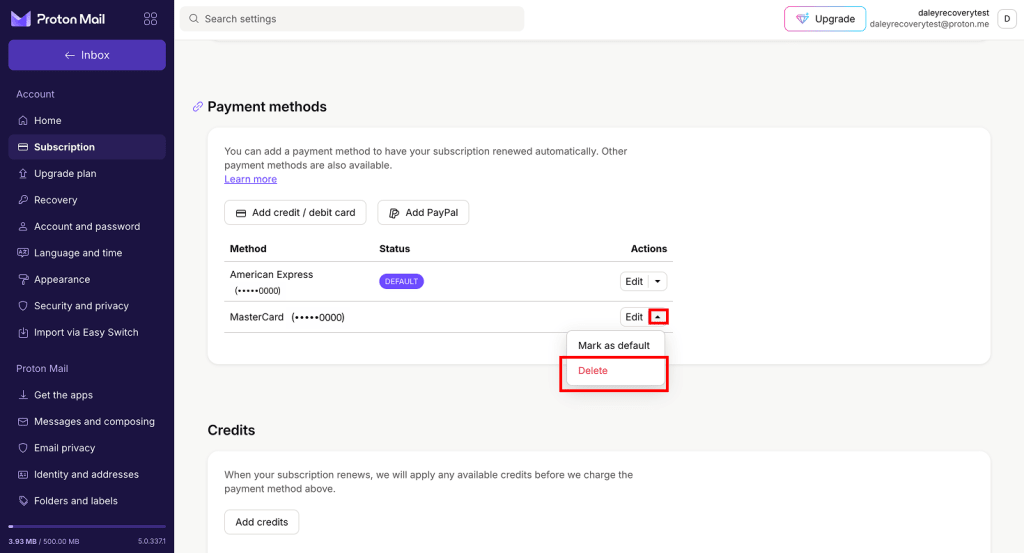Open Get the apps page
1024x553 pixels.
pos(63,395)
